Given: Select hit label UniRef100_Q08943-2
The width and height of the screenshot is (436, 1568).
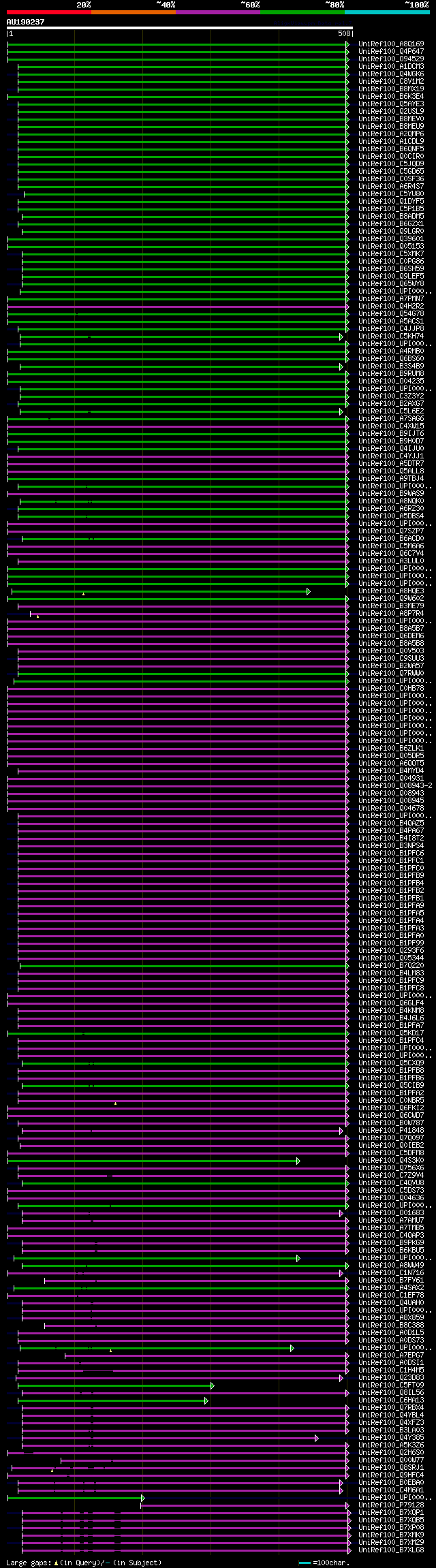Looking at the screenshot, I should click(x=395, y=785).
